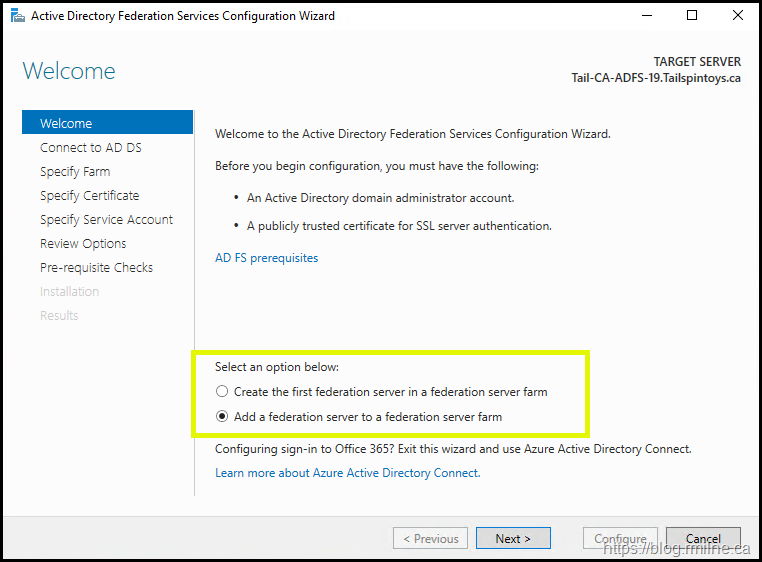The width and height of the screenshot is (762, 562).
Task: Maximize the wizard window
Action: coord(692,16)
